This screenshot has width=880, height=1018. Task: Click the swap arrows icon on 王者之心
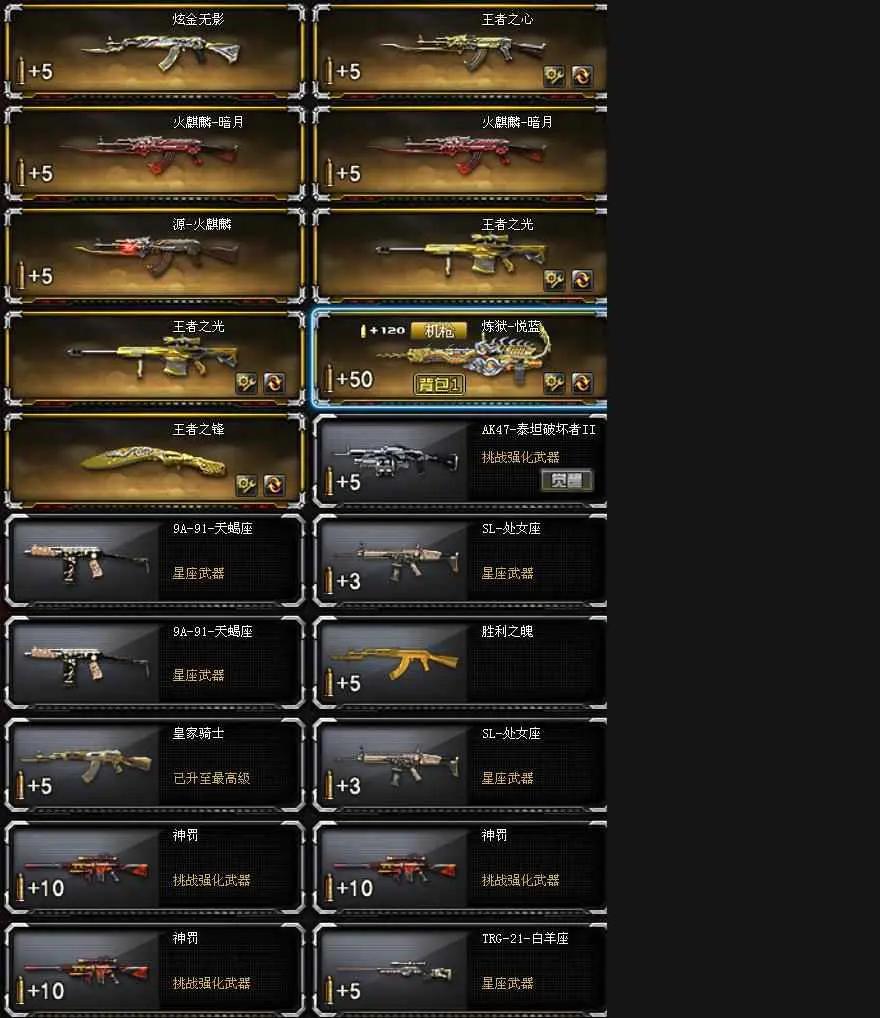[x=582, y=76]
